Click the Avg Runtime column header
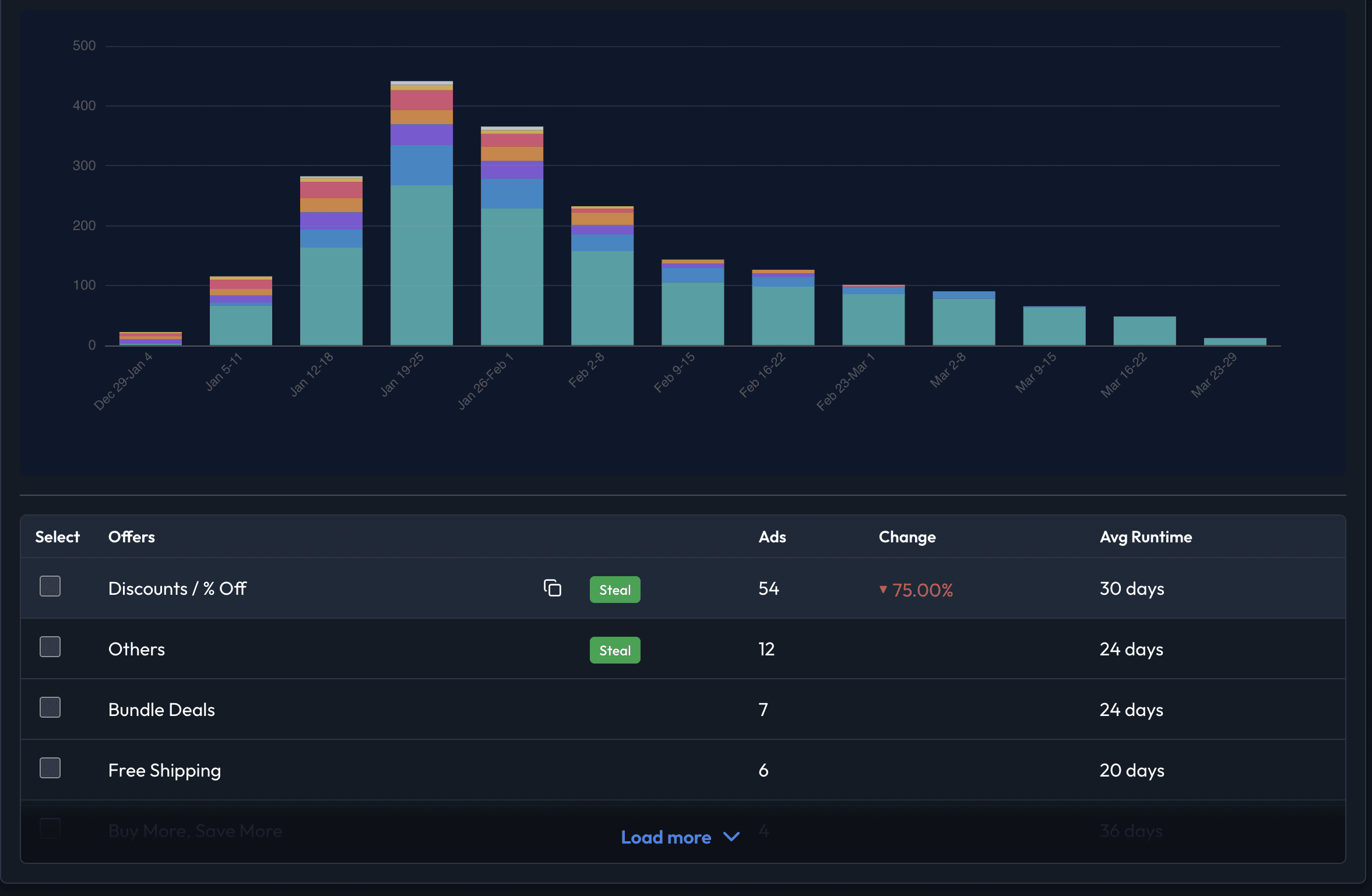The height and width of the screenshot is (896, 1372). (1145, 537)
